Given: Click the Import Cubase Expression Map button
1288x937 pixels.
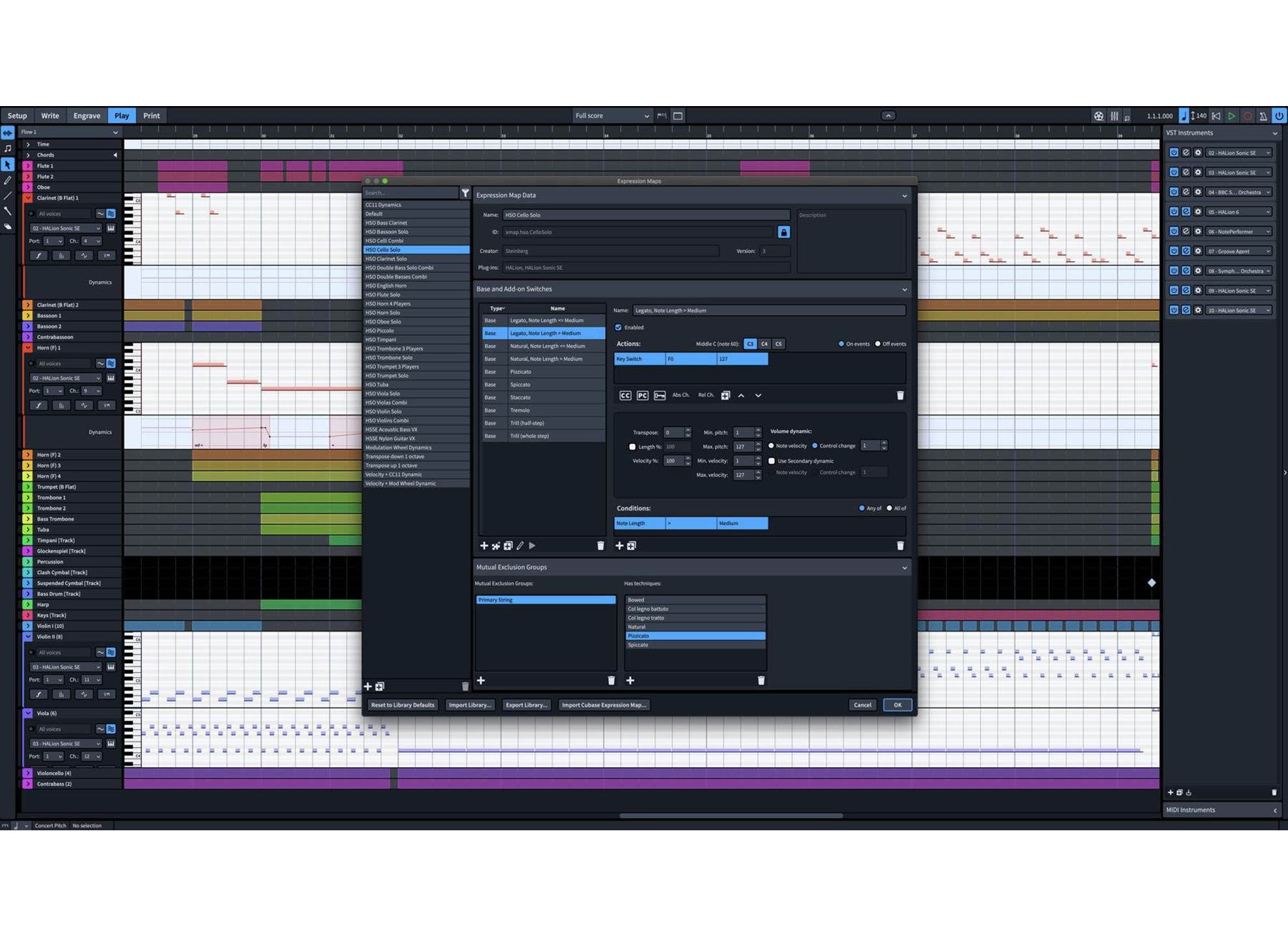Looking at the screenshot, I should pyautogui.click(x=604, y=705).
